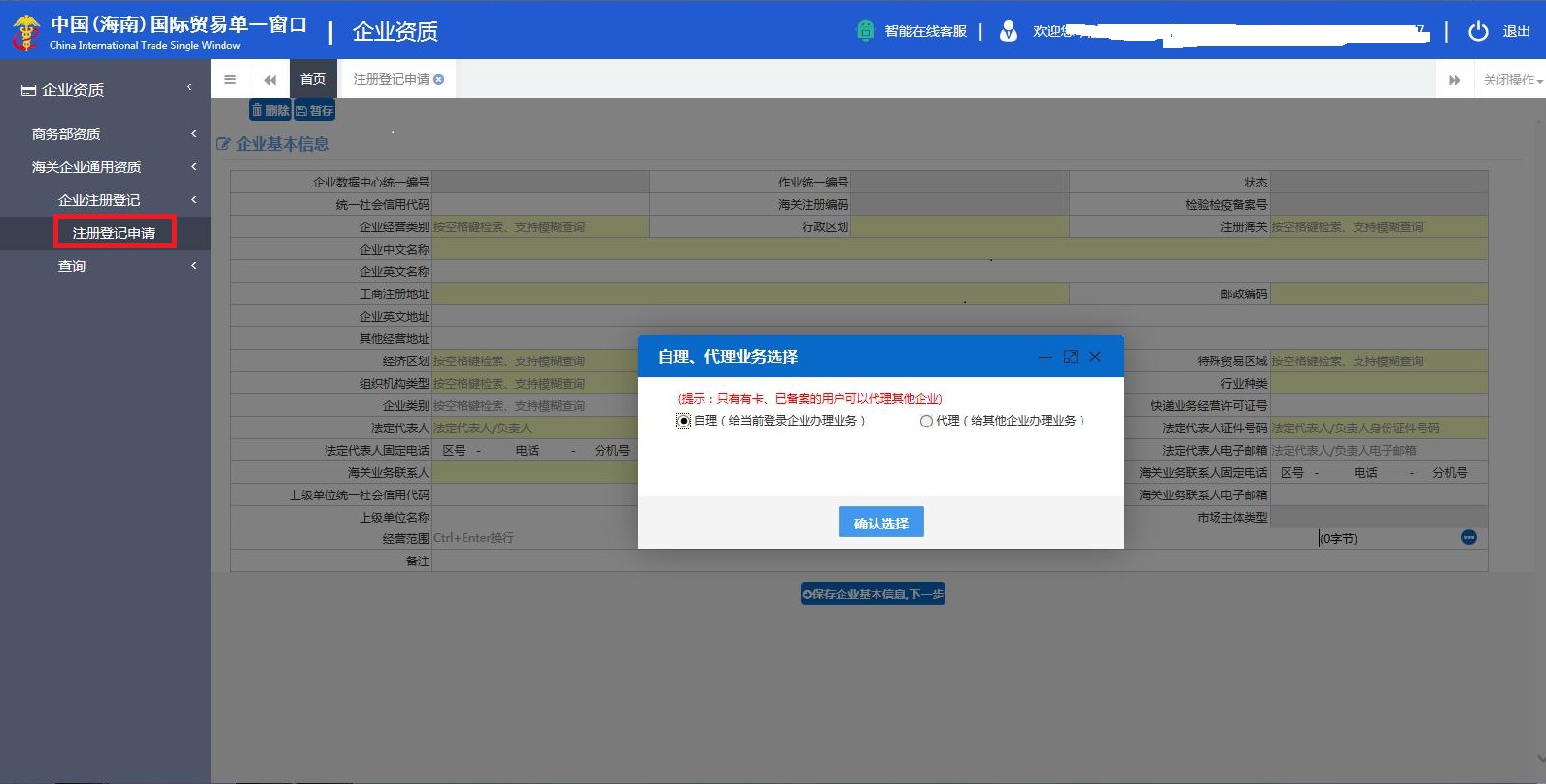Open the 关闭操作 dropdown
The image size is (1546, 784).
[1511, 80]
